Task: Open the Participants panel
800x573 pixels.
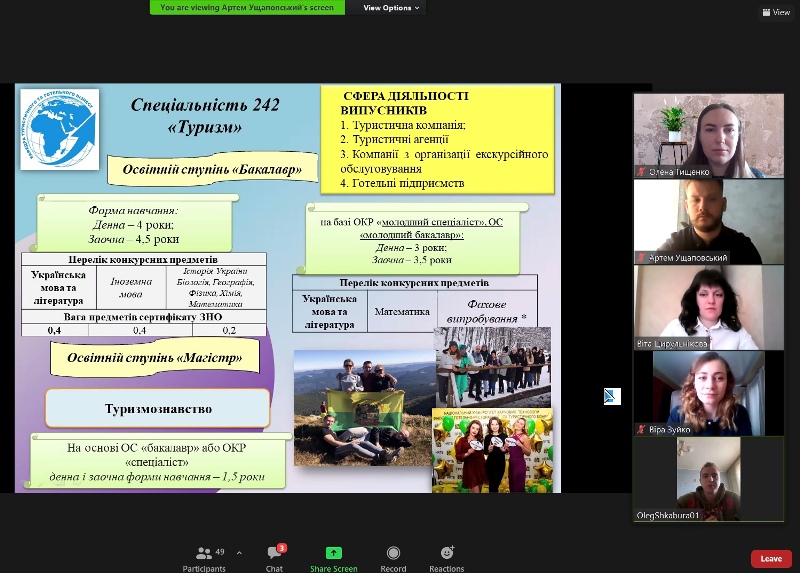Action: point(204,556)
